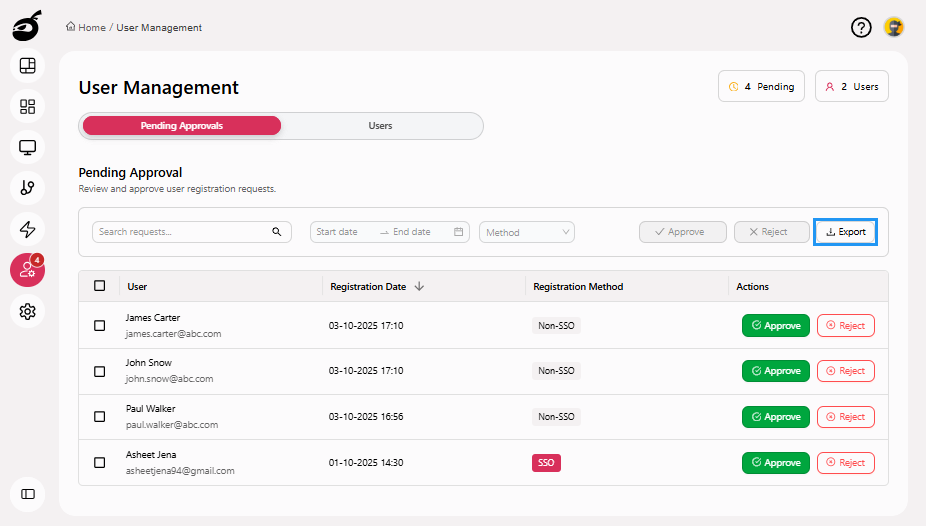Approve James Carter's request
This screenshot has height=526, width=926.
[776, 325]
